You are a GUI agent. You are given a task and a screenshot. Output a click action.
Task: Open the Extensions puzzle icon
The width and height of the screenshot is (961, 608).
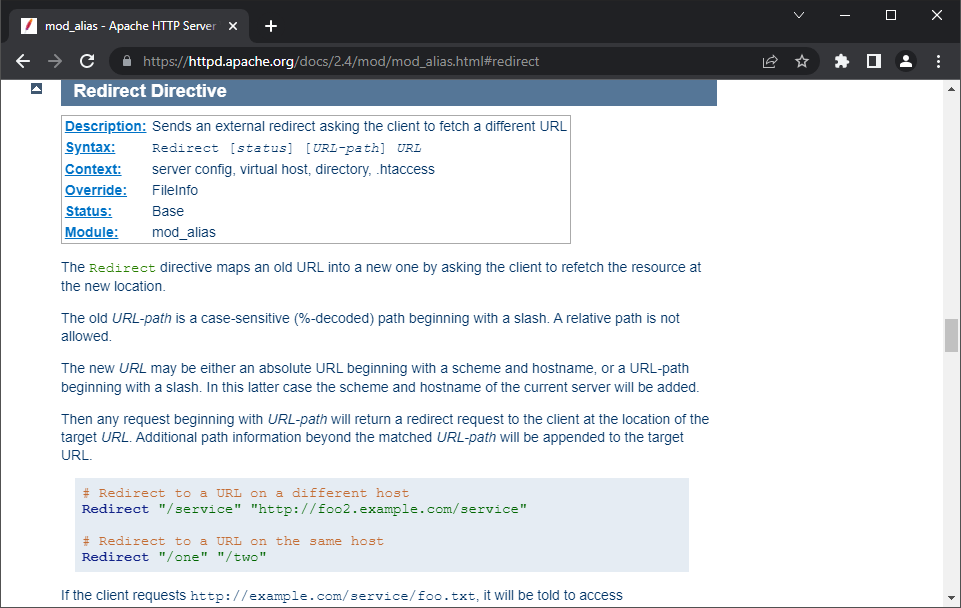coord(842,61)
